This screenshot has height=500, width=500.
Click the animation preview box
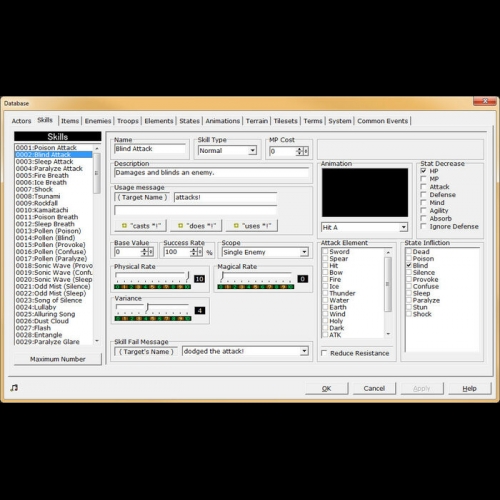tap(365, 193)
